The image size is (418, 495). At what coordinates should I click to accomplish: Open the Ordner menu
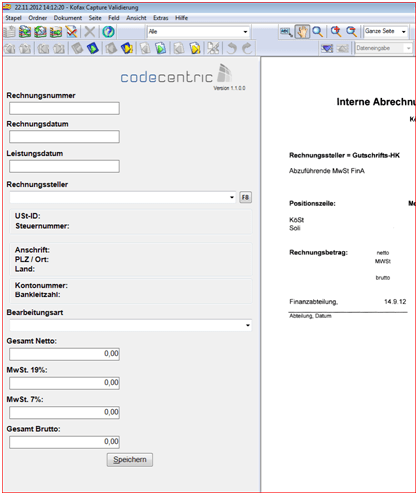[38, 18]
